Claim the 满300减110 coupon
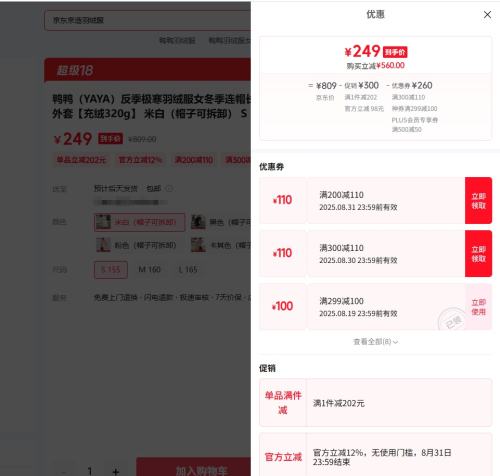 (x=478, y=254)
